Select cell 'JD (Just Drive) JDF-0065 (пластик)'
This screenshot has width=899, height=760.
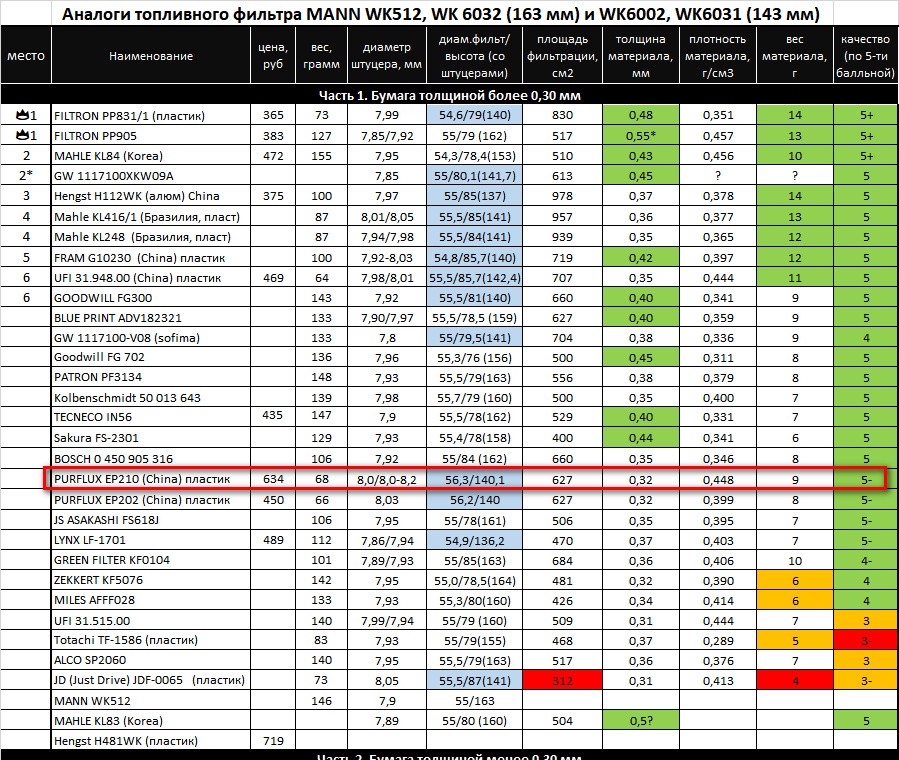click(x=151, y=680)
